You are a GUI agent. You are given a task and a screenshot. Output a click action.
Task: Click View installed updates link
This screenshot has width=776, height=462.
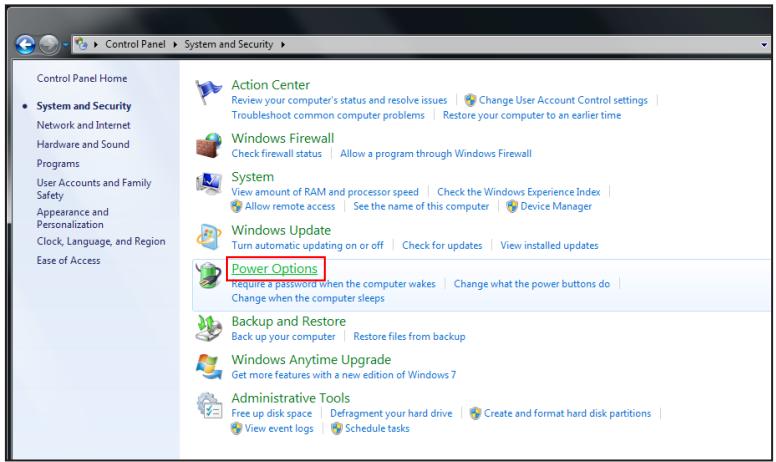pos(549,246)
